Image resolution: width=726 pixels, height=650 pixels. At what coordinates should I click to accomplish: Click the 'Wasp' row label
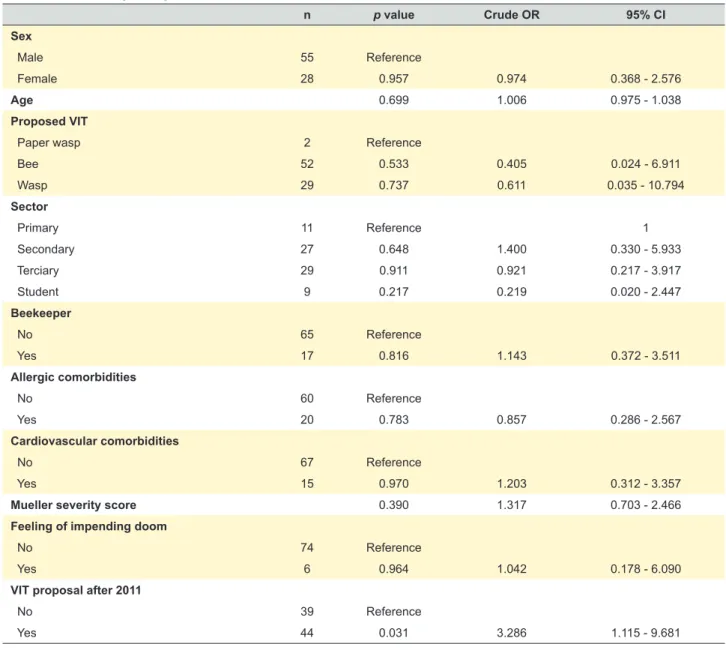[32, 185]
